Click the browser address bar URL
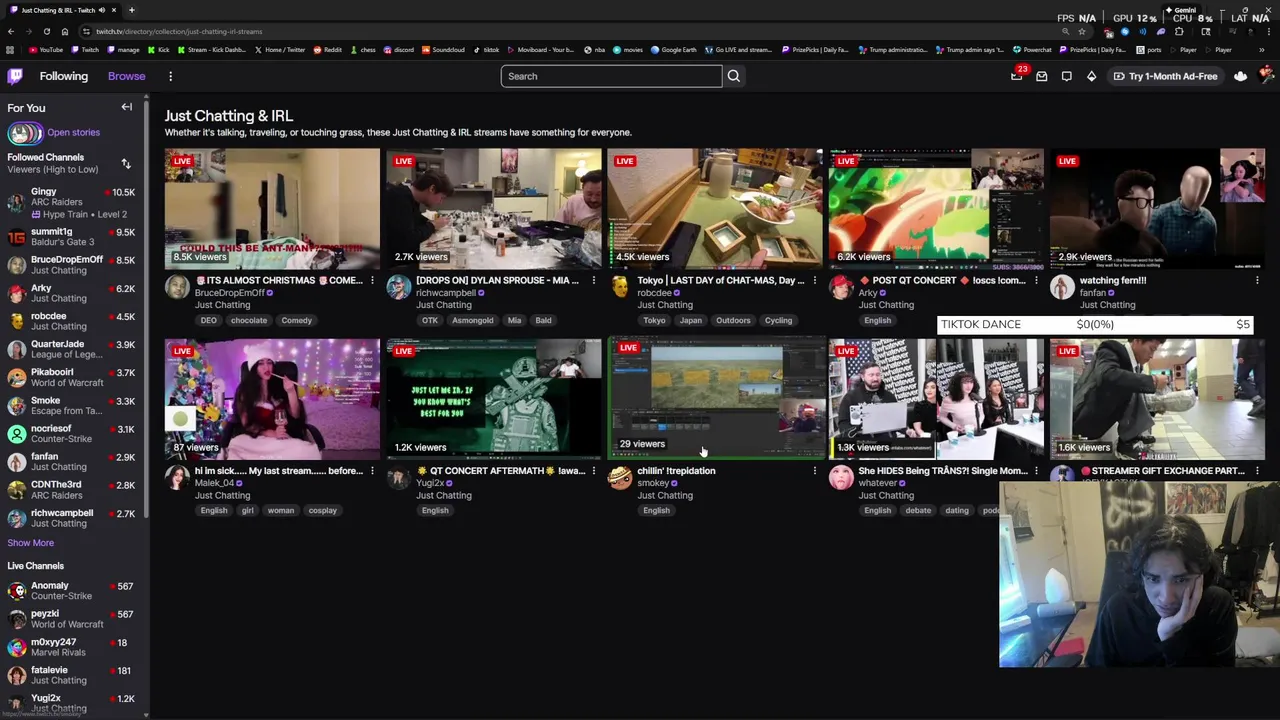Viewport: 1280px width, 720px height. pos(179,31)
